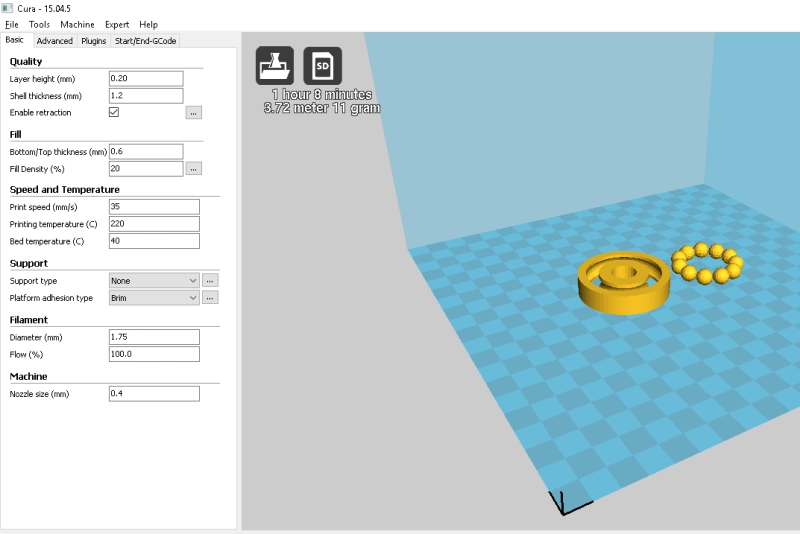800x534 pixels.
Task: Switch to the Plugins tab
Action: 93,41
